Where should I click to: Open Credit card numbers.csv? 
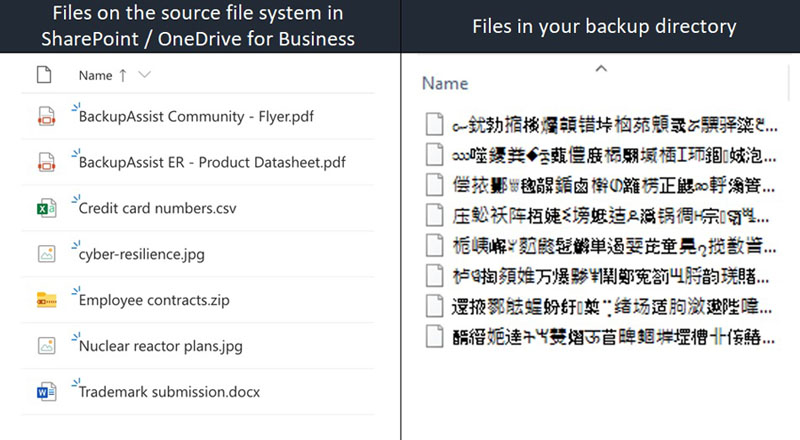coord(158,208)
